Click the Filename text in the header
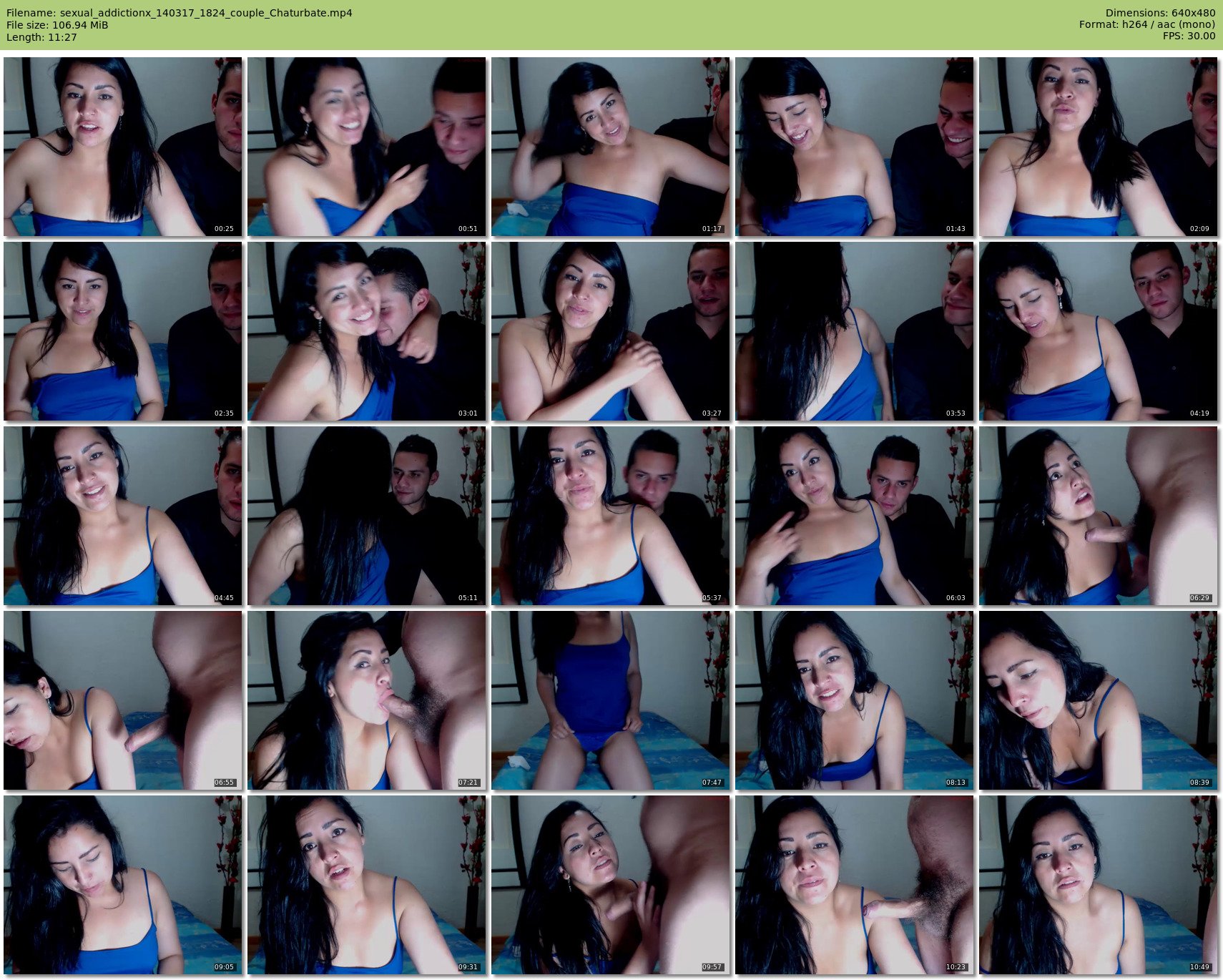The height and width of the screenshot is (980, 1223). pyautogui.click(x=179, y=13)
